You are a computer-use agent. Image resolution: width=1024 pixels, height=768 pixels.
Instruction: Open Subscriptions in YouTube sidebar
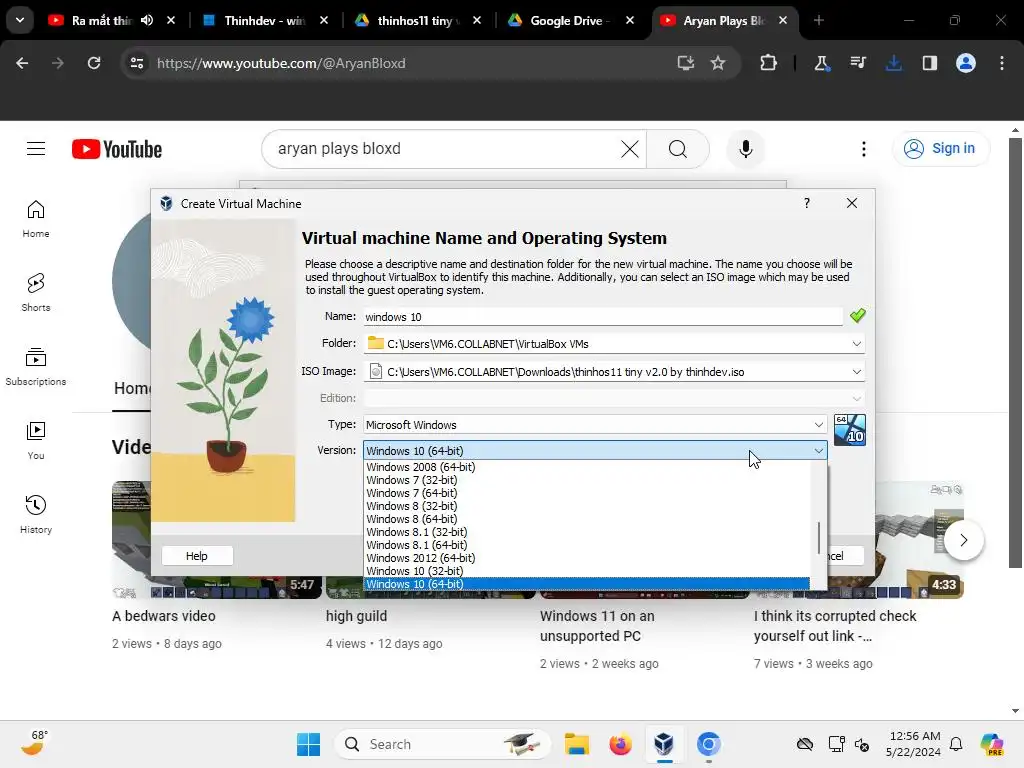[36, 366]
